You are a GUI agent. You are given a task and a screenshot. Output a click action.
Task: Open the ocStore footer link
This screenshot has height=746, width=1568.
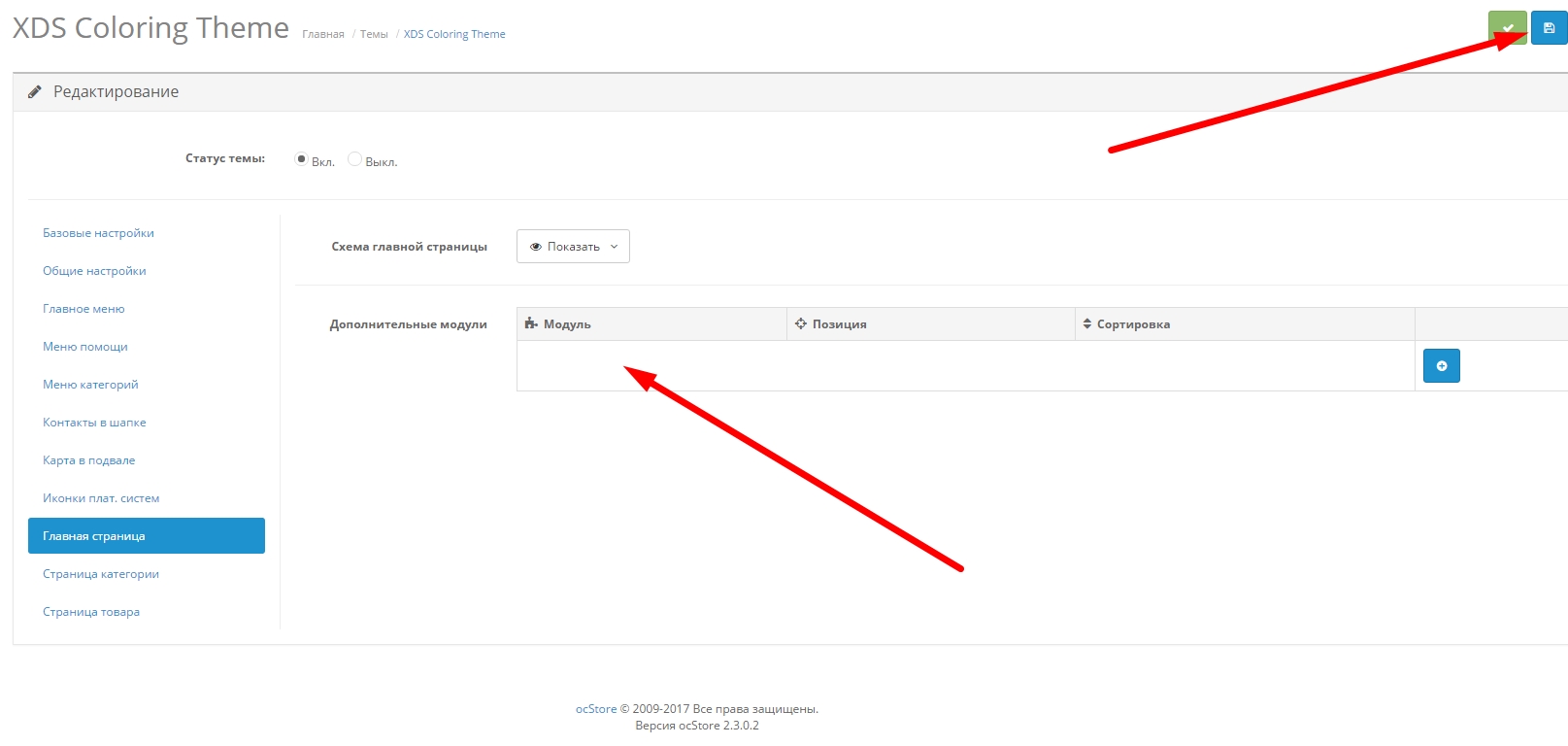pos(595,709)
